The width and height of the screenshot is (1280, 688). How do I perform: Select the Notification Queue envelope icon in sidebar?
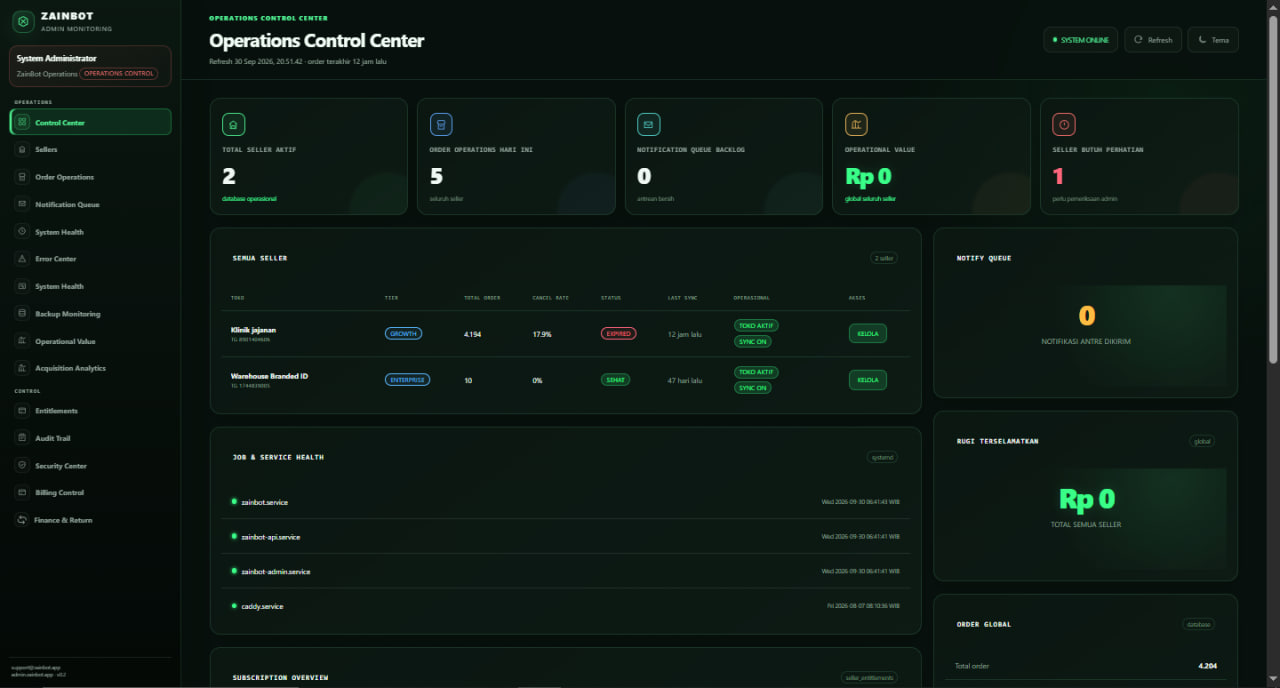pos(23,204)
